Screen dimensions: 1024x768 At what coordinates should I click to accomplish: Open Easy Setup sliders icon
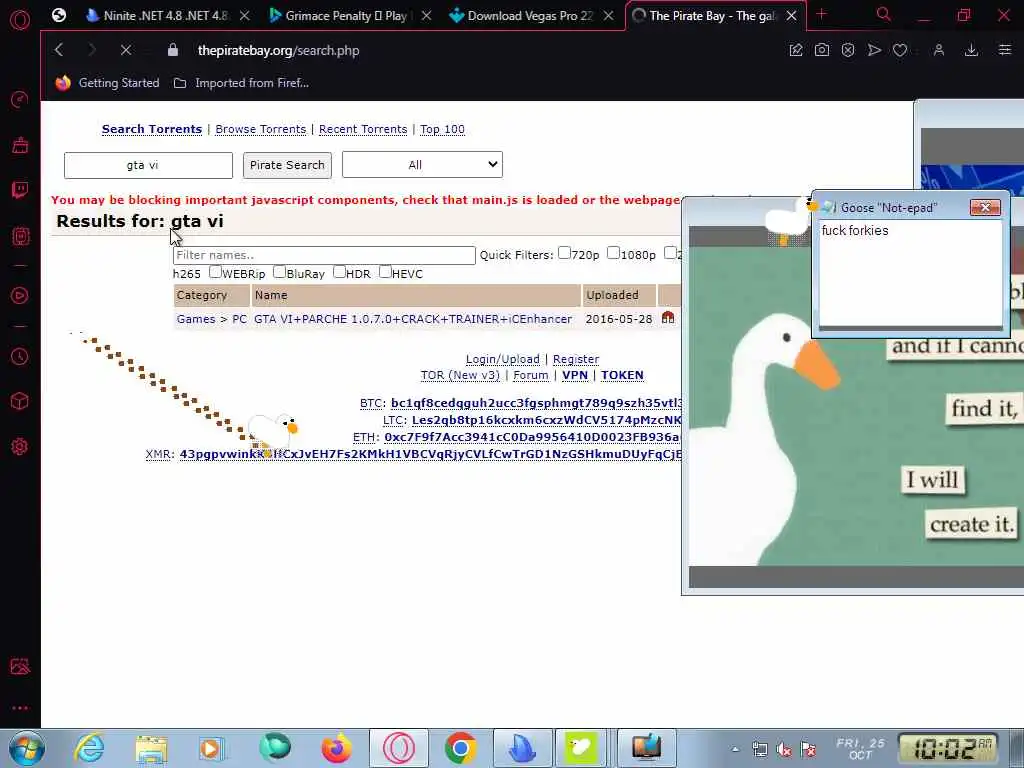(x=1004, y=50)
